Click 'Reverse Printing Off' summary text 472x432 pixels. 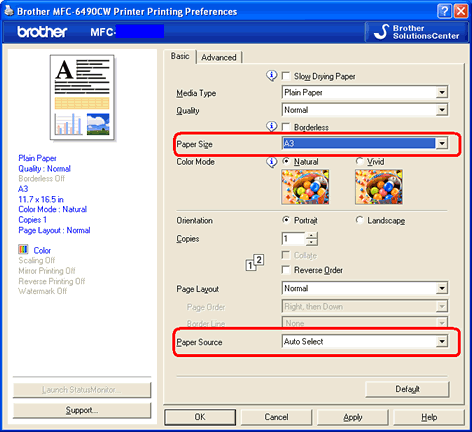coord(52,281)
